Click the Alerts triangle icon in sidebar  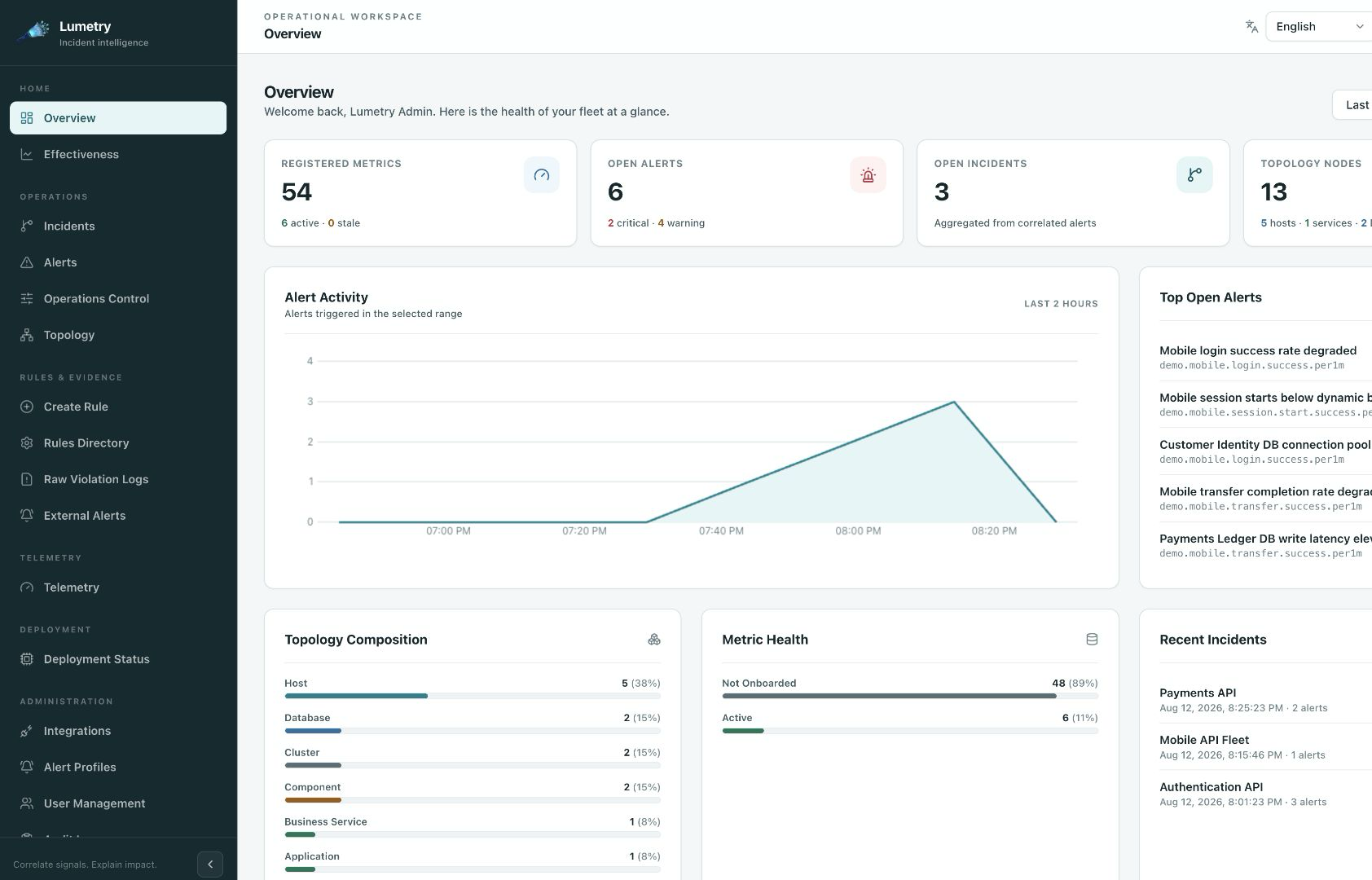pyautogui.click(x=27, y=262)
